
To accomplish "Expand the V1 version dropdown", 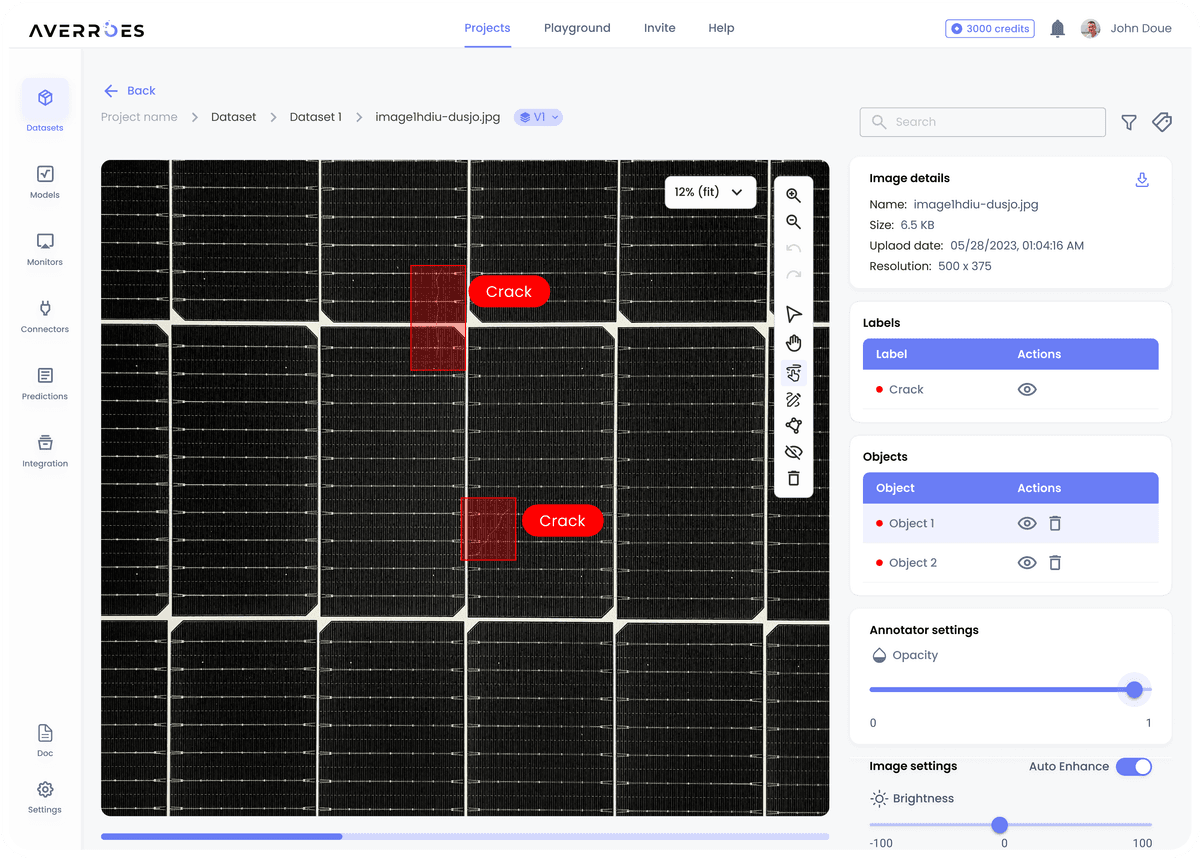I will click(538, 117).
